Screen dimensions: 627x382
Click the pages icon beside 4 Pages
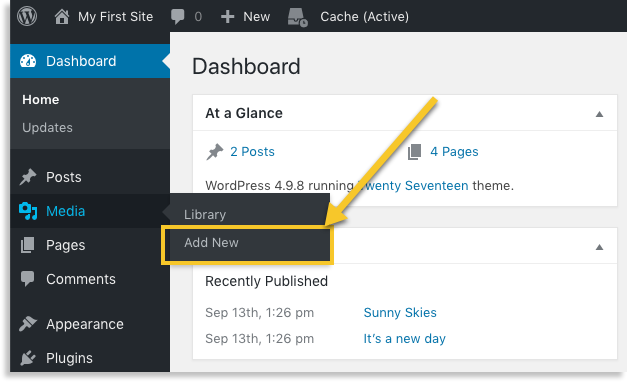point(415,152)
